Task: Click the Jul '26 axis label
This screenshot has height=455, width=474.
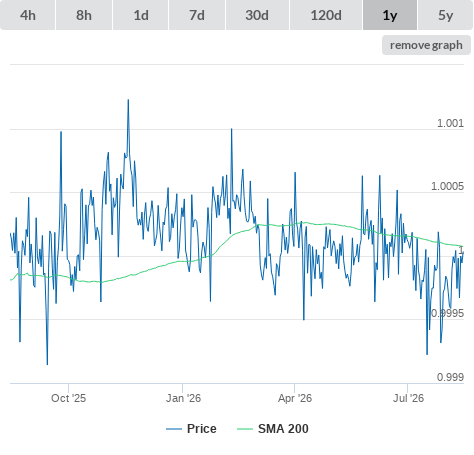Action: click(408, 398)
